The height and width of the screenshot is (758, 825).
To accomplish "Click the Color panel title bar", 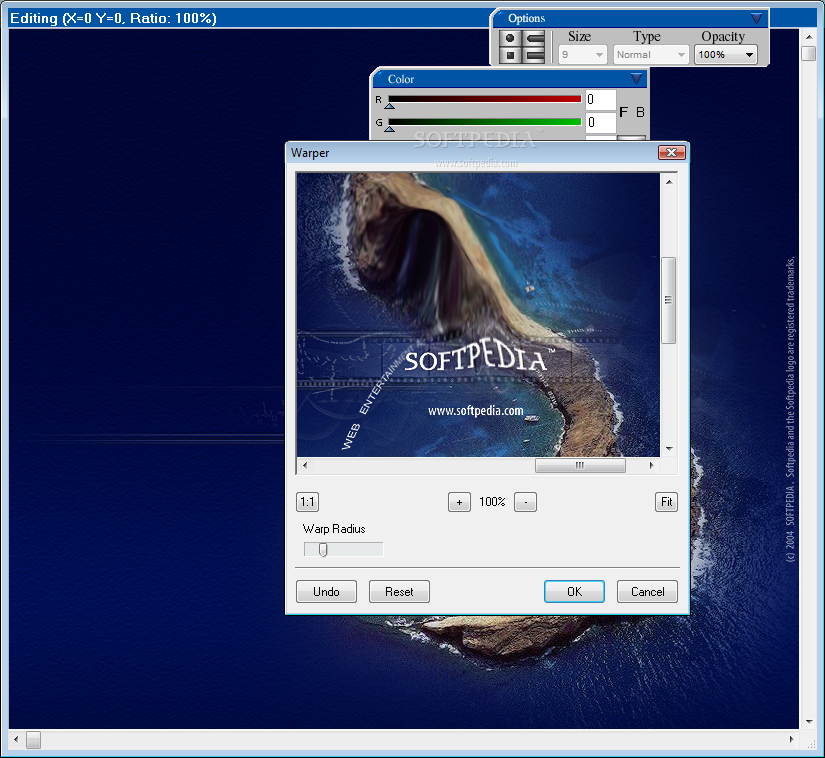I will coord(509,79).
